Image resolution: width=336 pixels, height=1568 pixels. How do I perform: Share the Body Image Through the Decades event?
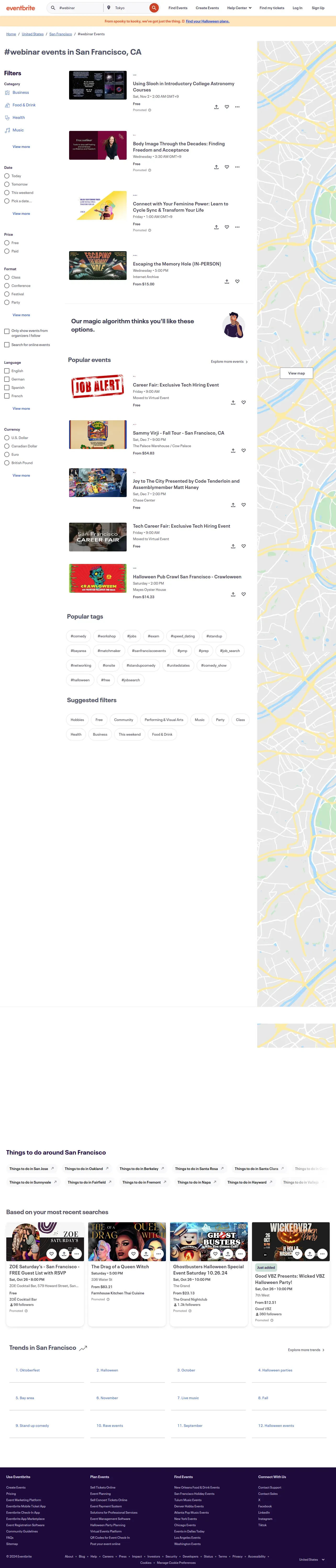tap(216, 167)
